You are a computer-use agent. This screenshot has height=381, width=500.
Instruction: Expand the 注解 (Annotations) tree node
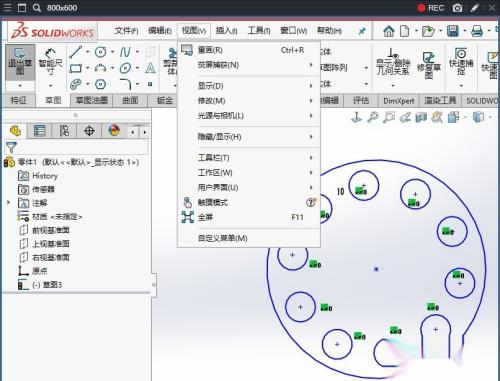coord(9,202)
